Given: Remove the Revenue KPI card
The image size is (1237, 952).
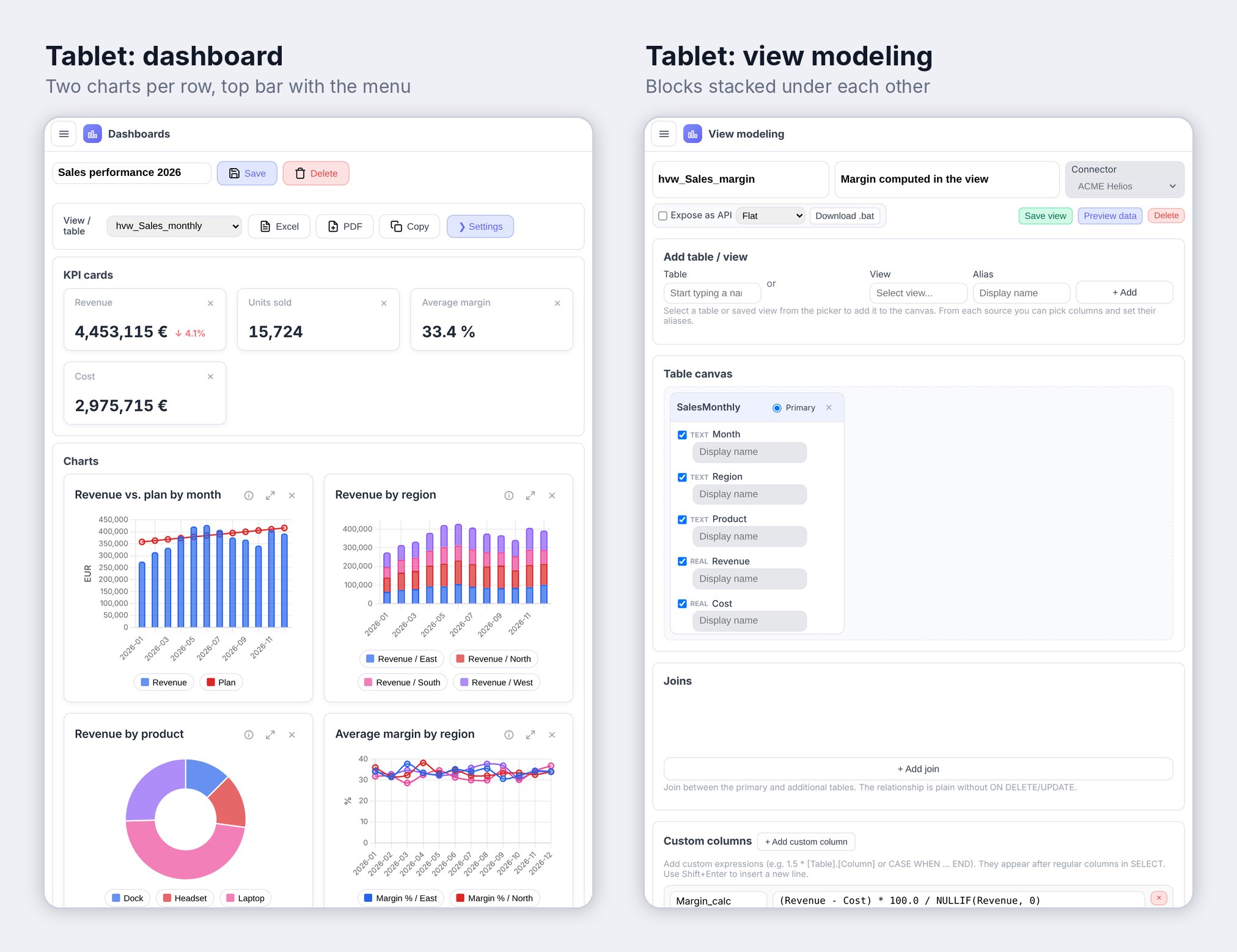Looking at the screenshot, I should 210,303.
